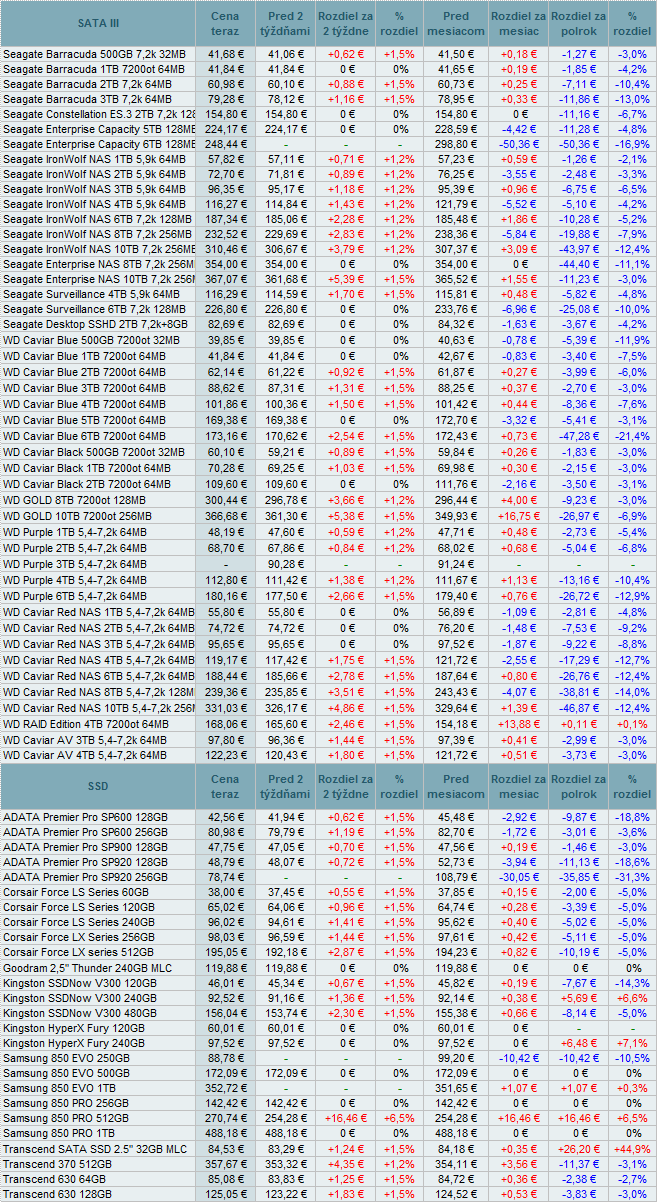Click +44,9% in Transcend SATA SSD 32GB row
Image resolution: width=657 pixels, height=1202 pixels.
[x=631, y=1150]
